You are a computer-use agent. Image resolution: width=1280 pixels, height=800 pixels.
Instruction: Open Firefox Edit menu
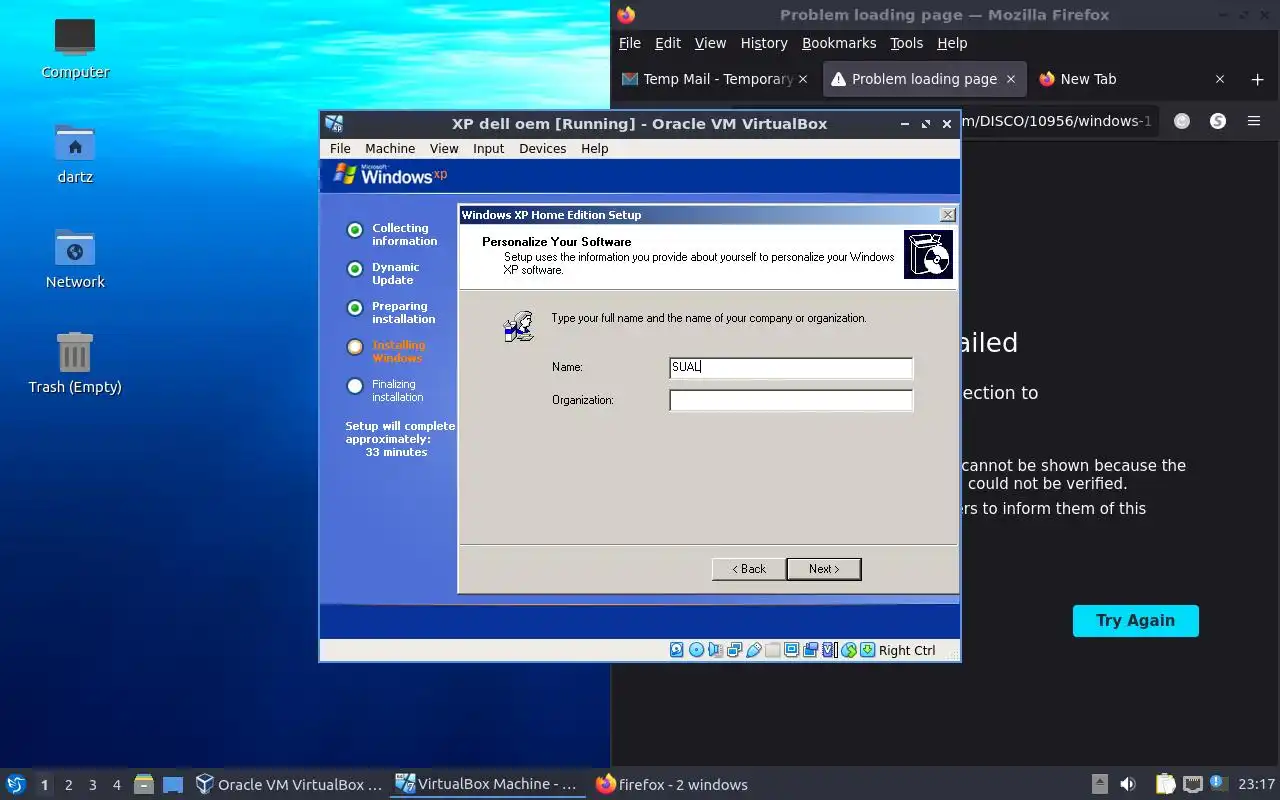(x=668, y=43)
